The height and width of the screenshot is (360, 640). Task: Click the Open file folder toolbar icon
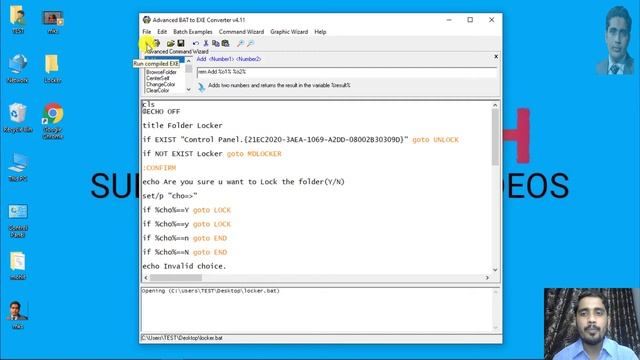(170, 43)
